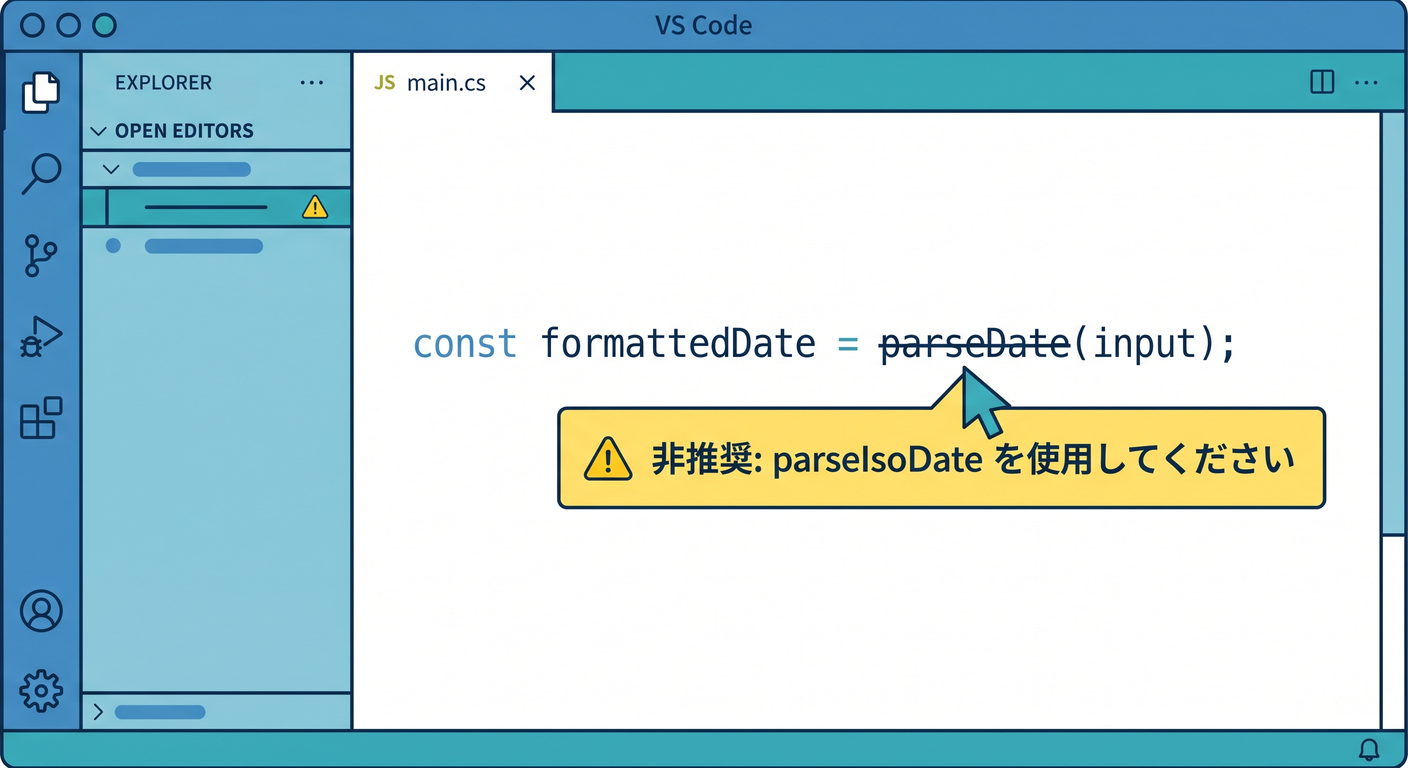
Task: Click the EXPLORER panel title
Action: pyautogui.click(x=163, y=83)
